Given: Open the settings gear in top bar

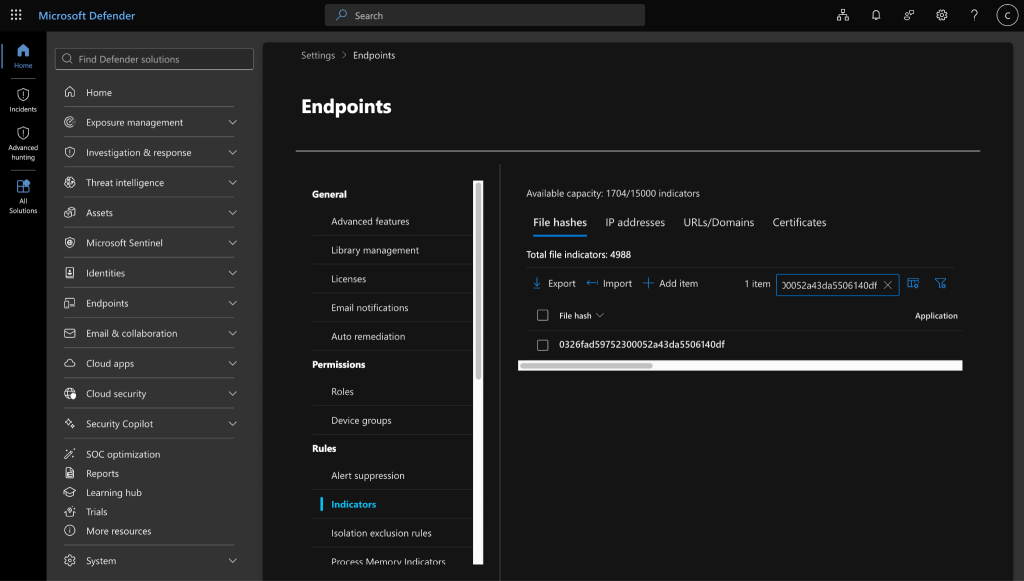Looking at the screenshot, I should (x=941, y=15).
